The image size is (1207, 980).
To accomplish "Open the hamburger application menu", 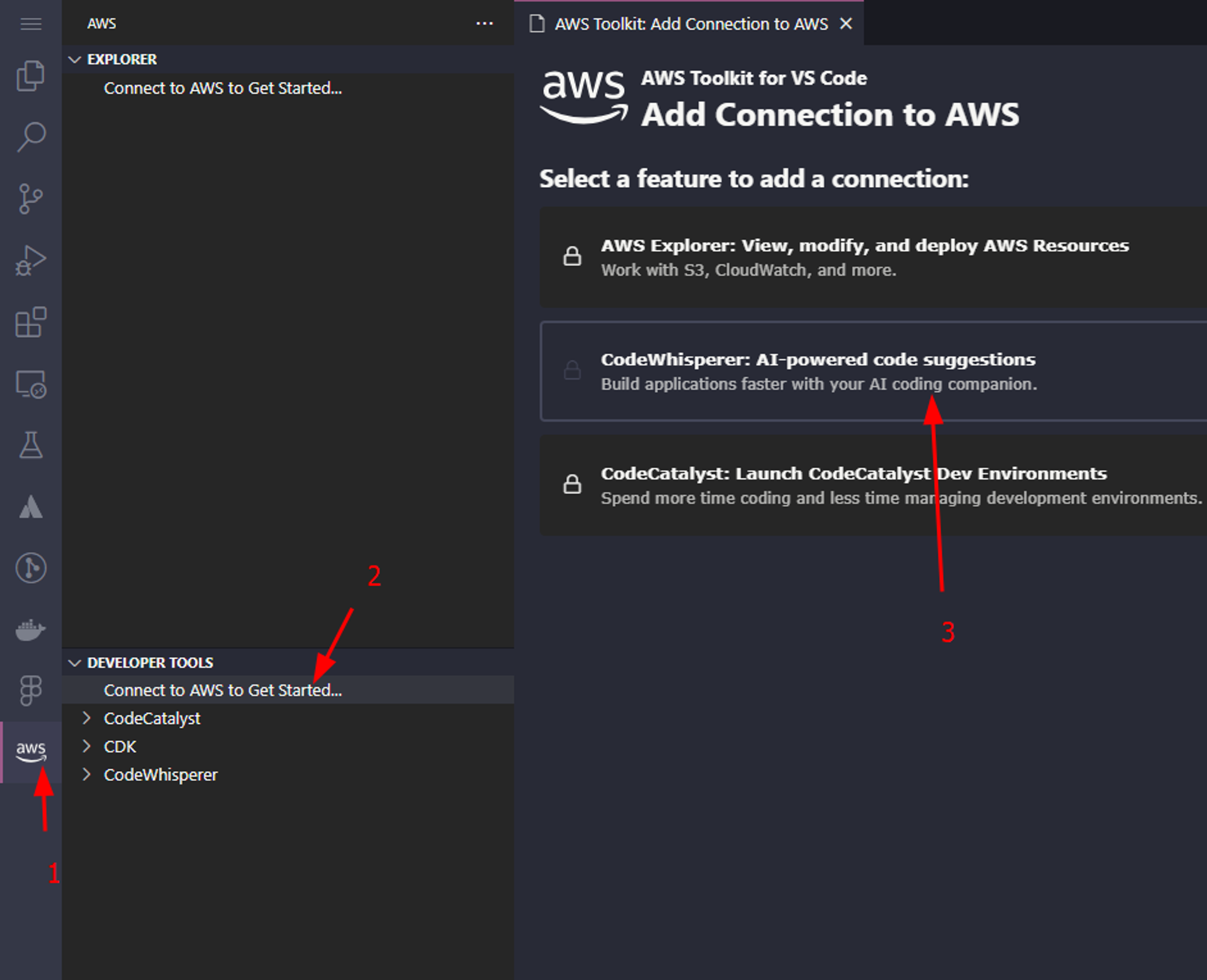I will tap(31, 24).
